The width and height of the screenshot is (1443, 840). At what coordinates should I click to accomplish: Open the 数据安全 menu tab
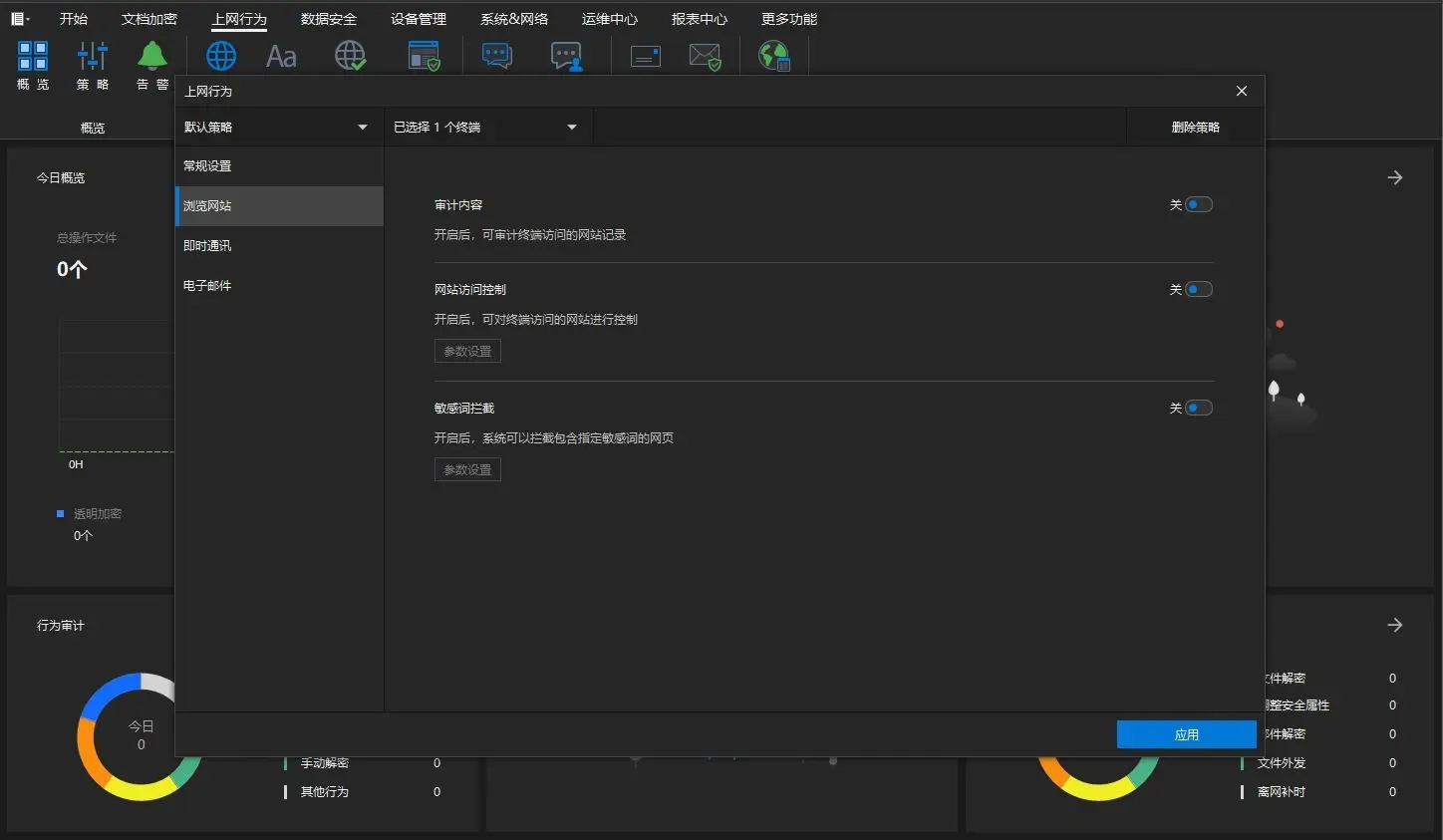(329, 19)
